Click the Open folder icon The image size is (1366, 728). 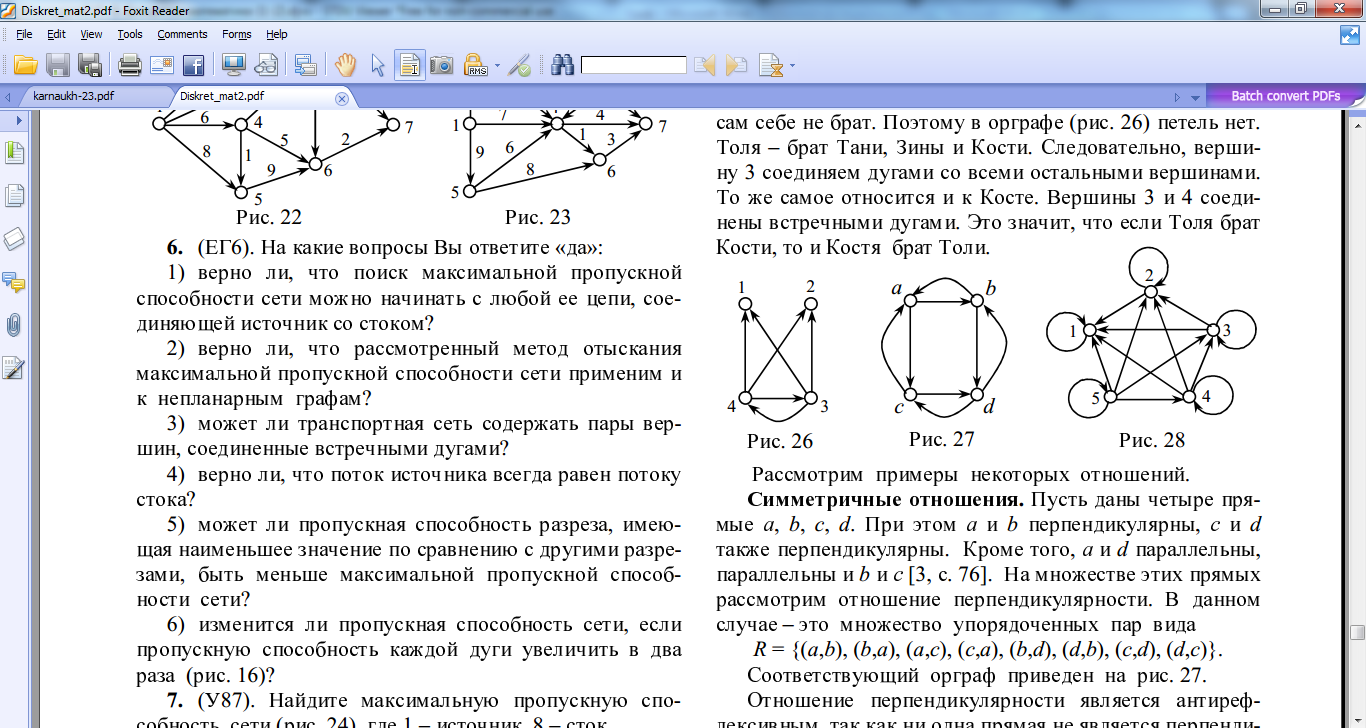25,66
